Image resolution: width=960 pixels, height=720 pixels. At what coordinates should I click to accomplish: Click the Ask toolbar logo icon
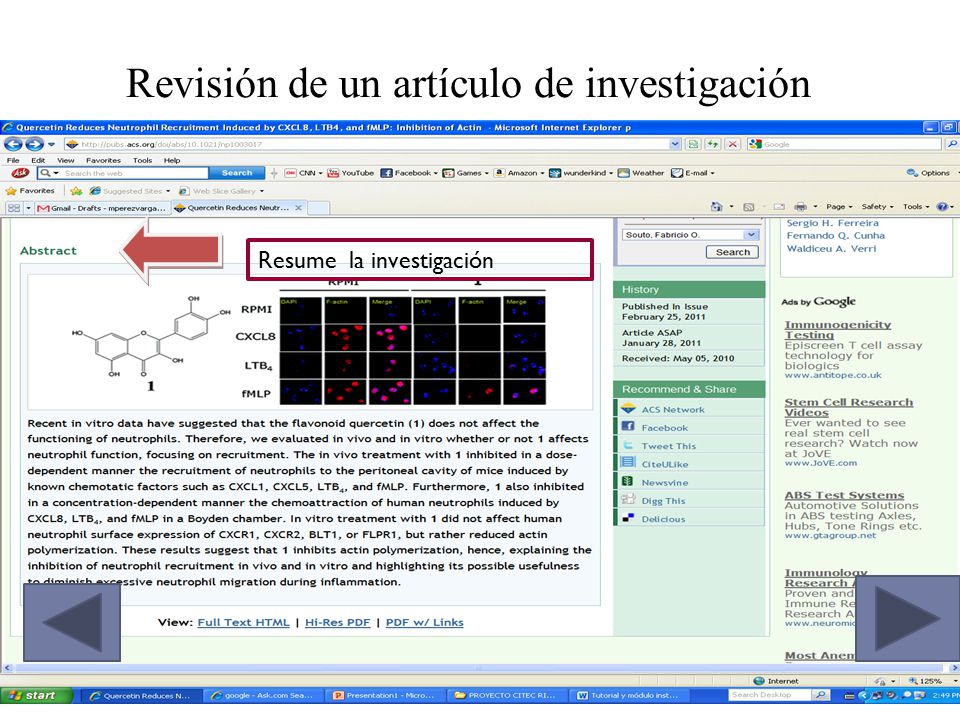click(x=20, y=173)
